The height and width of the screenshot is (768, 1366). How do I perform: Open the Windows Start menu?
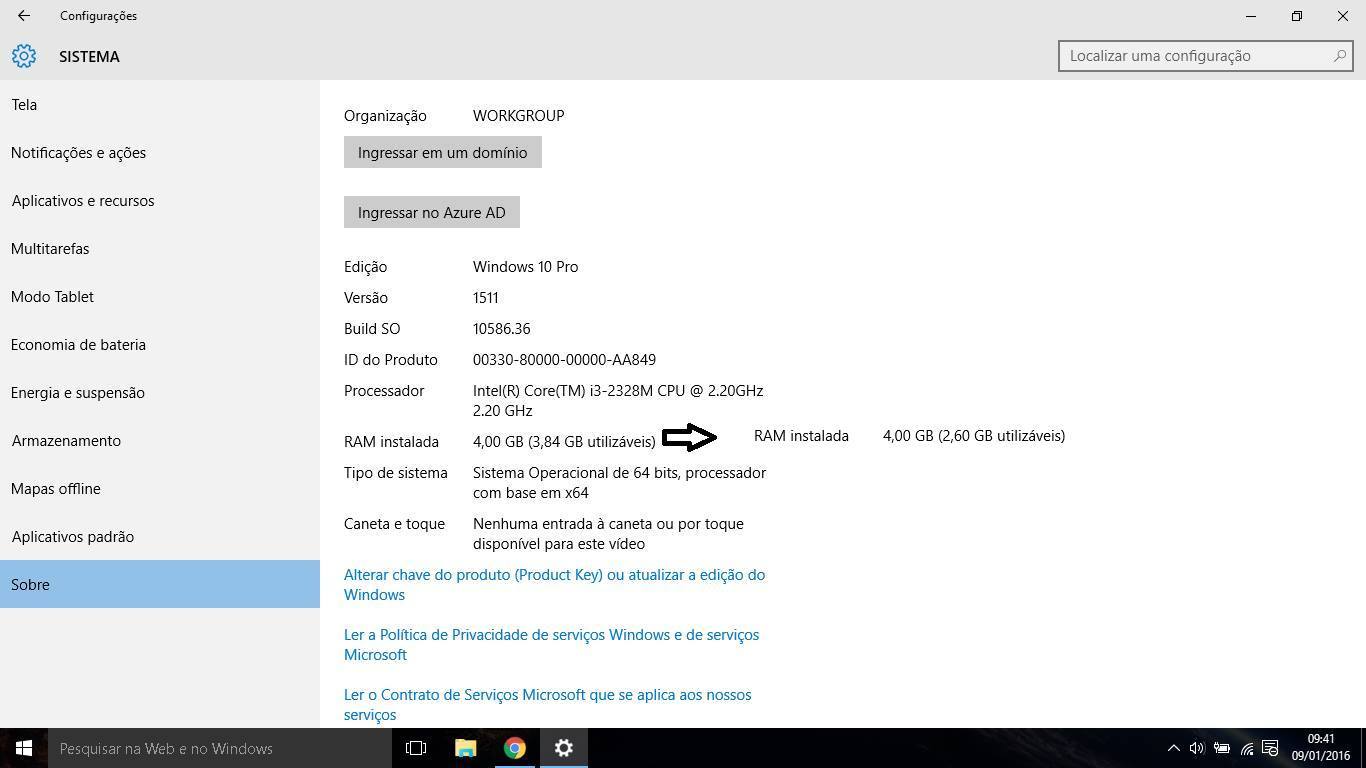pyautogui.click(x=24, y=748)
